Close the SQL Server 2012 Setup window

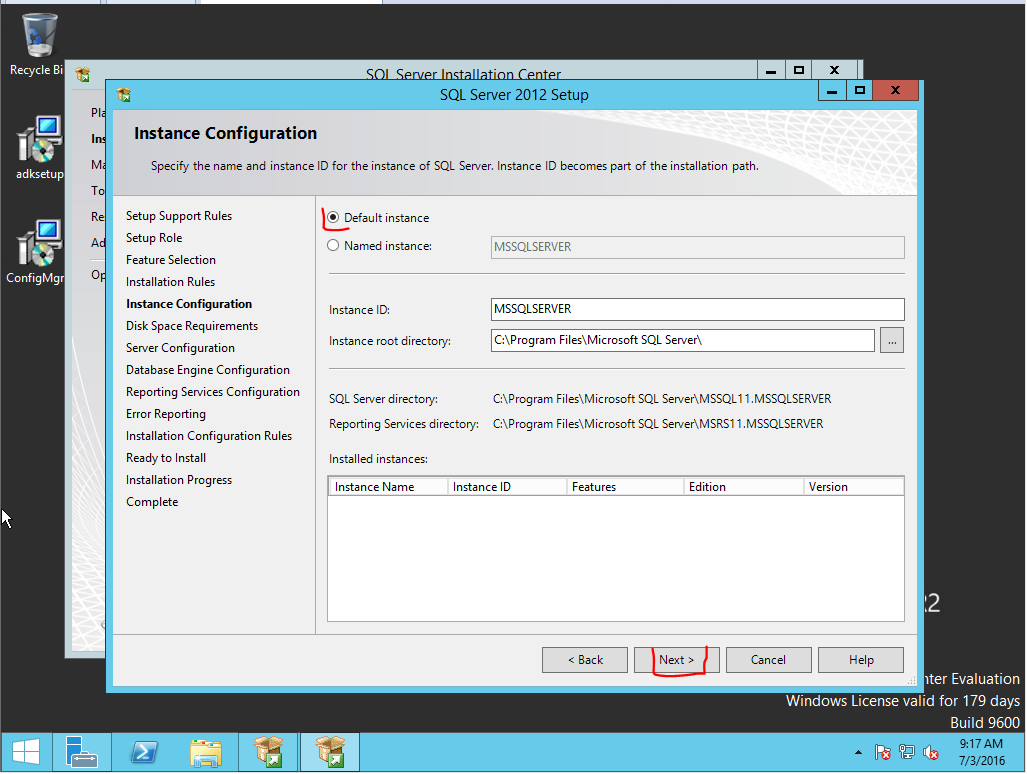point(895,91)
